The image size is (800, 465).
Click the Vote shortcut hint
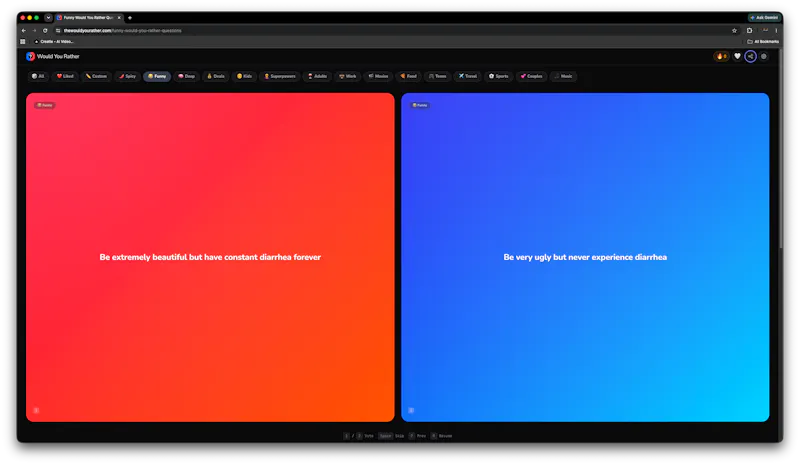[x=359, y=436]
